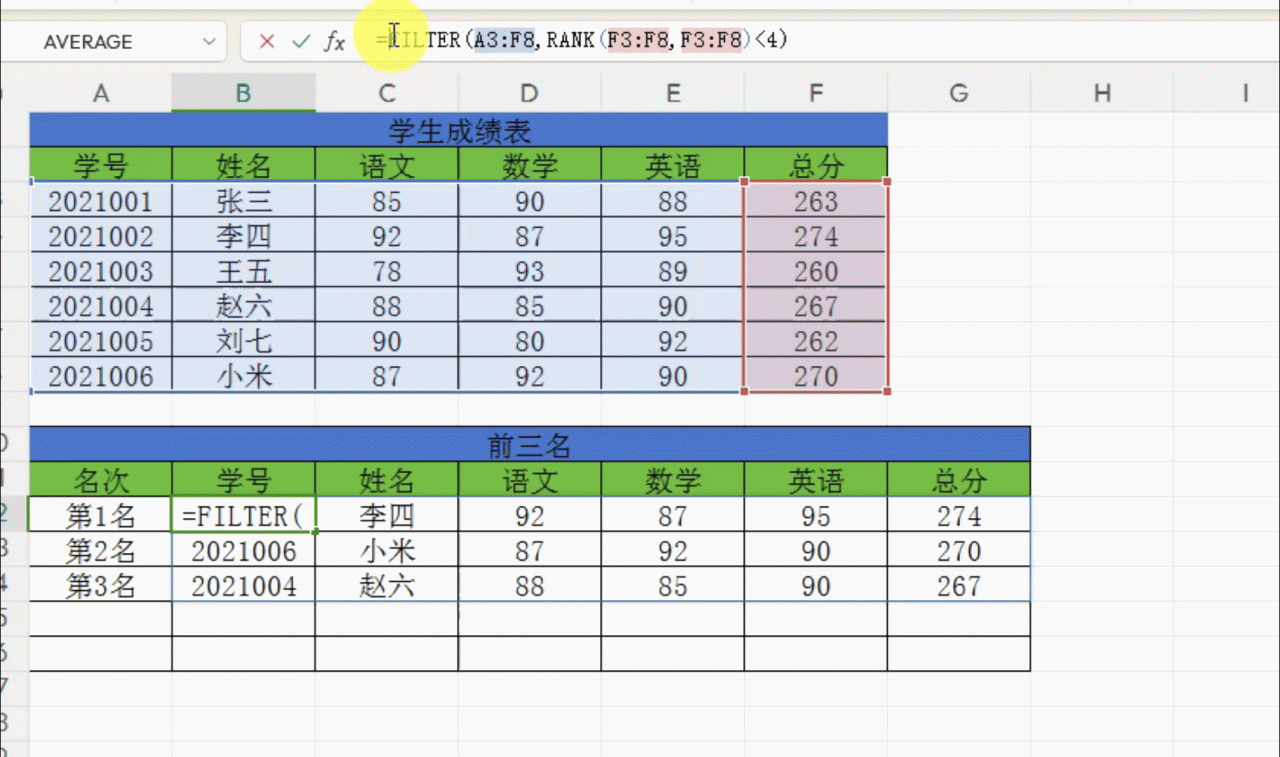Screen dimensions: 1280x757
Task: Cancel the formula edit with the X icon
Action: tap(266, 41)
